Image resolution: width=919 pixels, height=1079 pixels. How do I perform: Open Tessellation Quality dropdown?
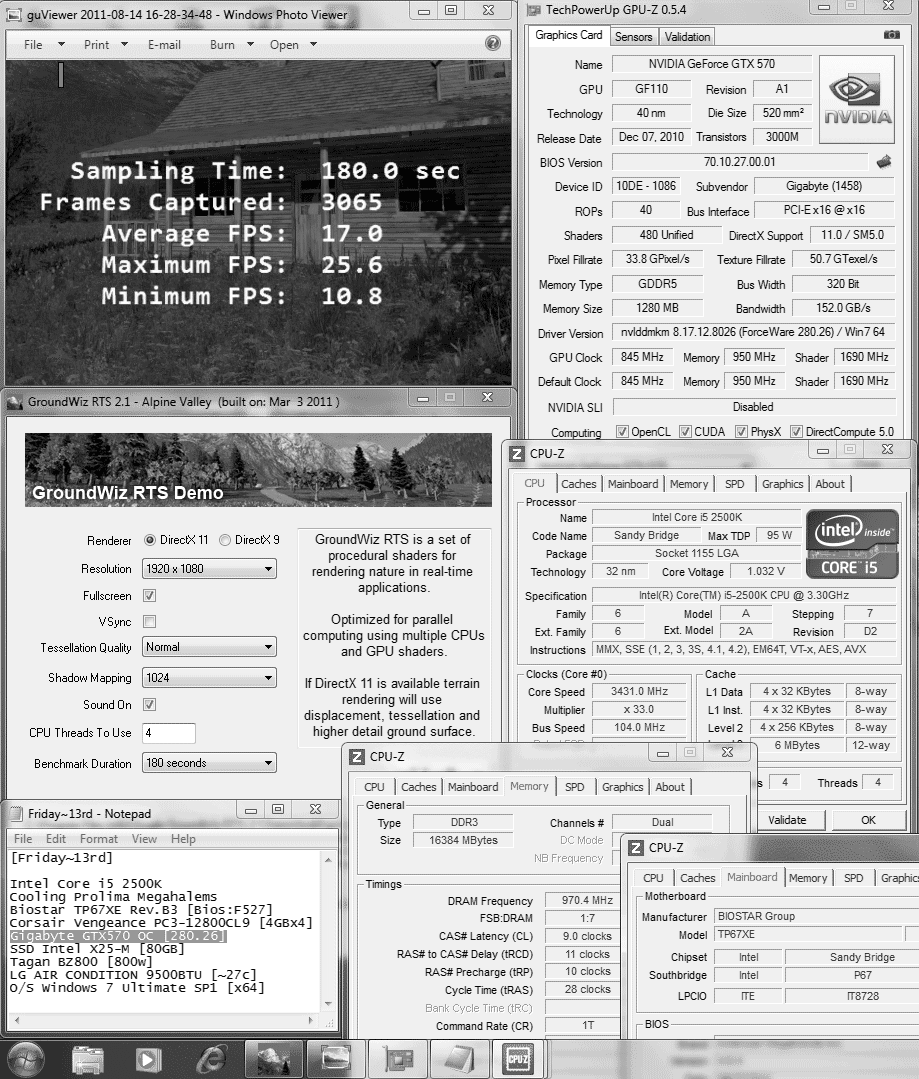[209, 647]
